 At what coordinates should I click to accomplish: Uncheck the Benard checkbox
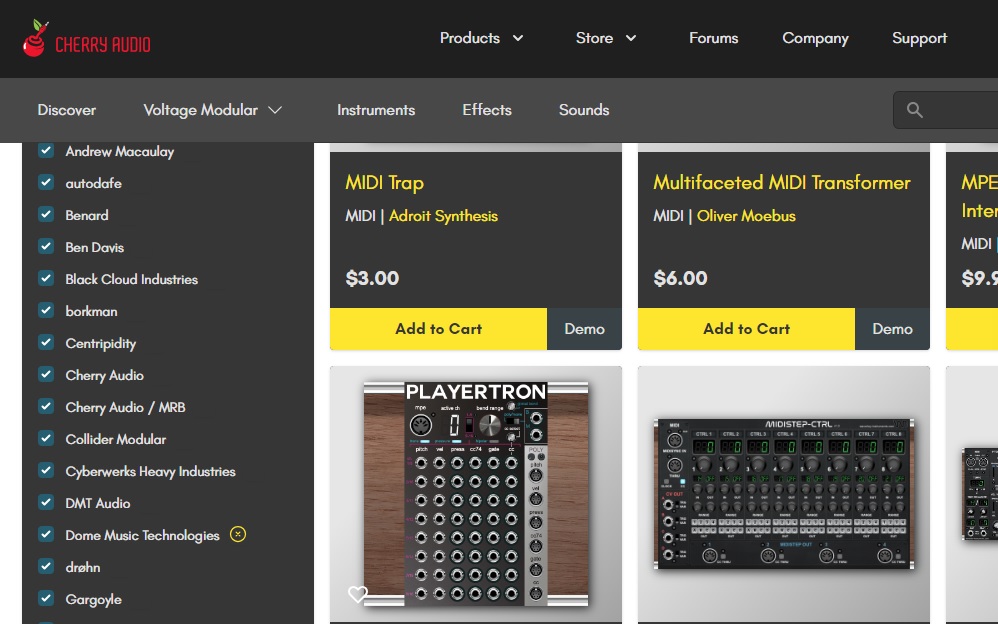coord(46,214)
